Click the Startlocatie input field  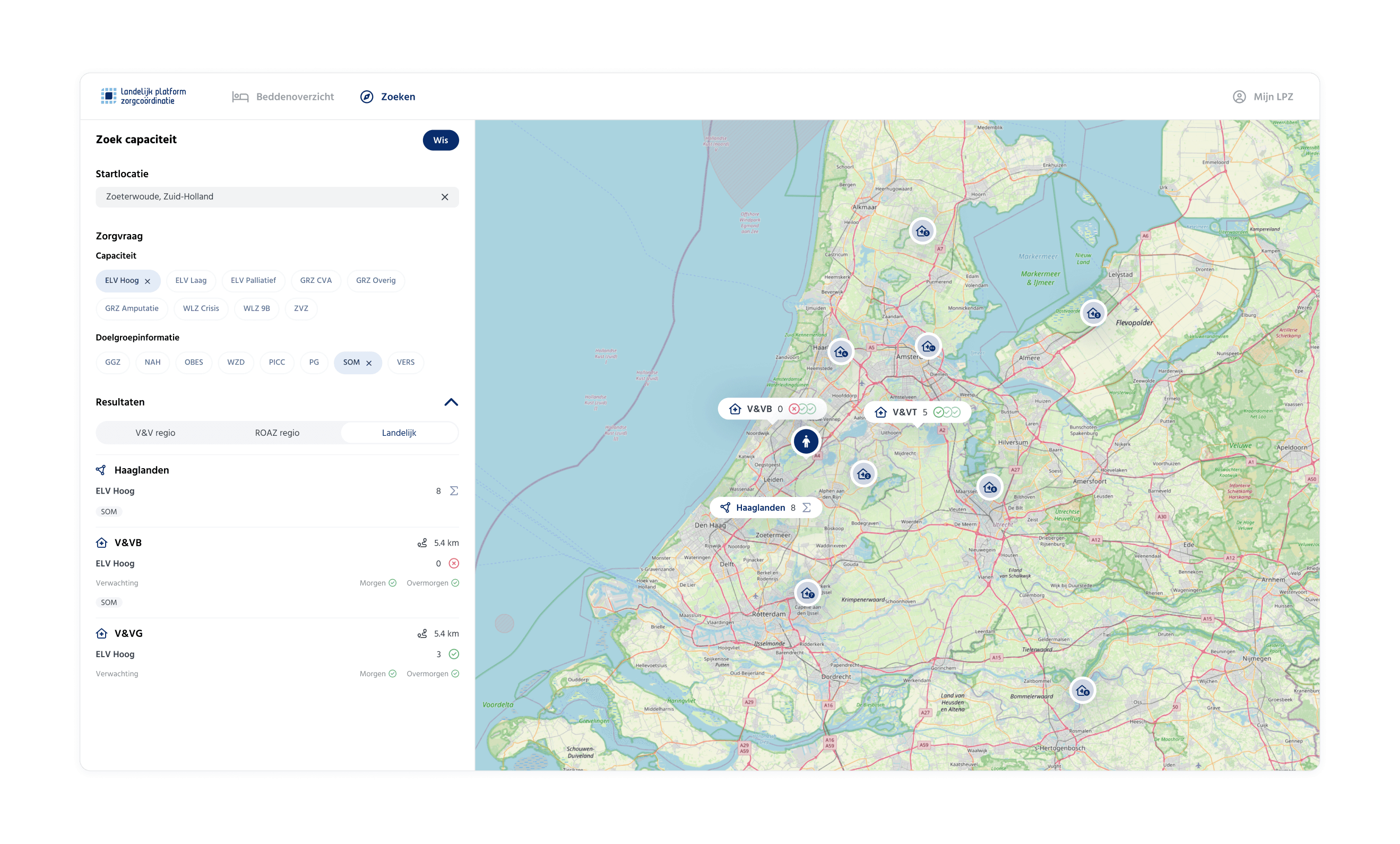267,196
